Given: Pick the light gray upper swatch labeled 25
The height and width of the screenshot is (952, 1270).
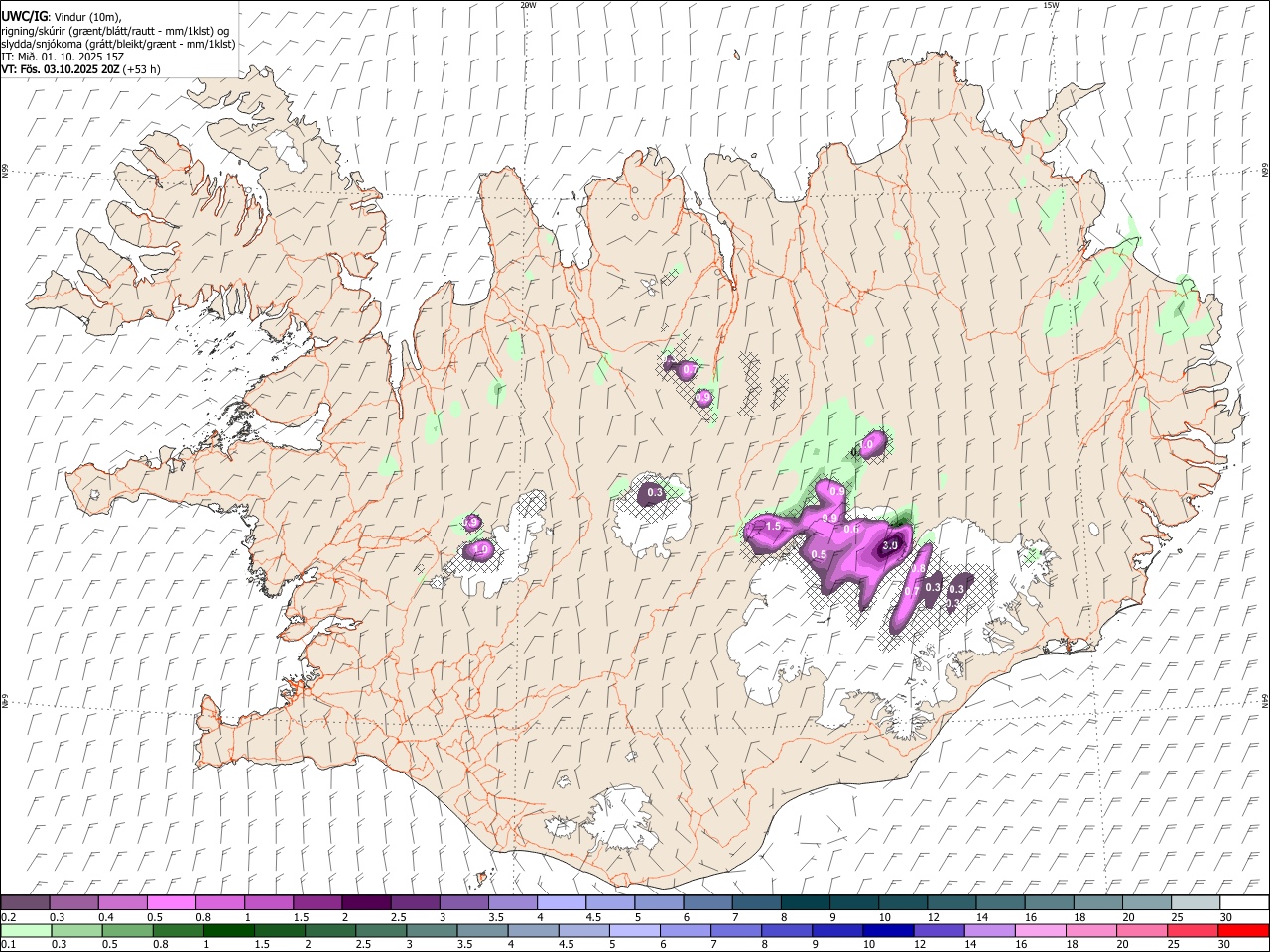Looking at the screenshot, I should click(x=1195, y=903).
